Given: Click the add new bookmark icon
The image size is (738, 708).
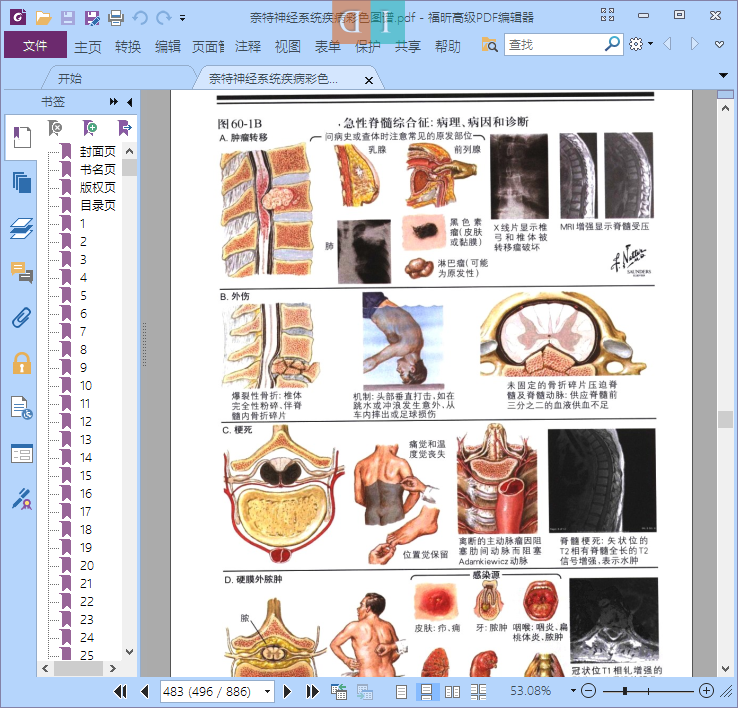Looking at the screenshot, I should pyautogui.click(x=90, y=128).
